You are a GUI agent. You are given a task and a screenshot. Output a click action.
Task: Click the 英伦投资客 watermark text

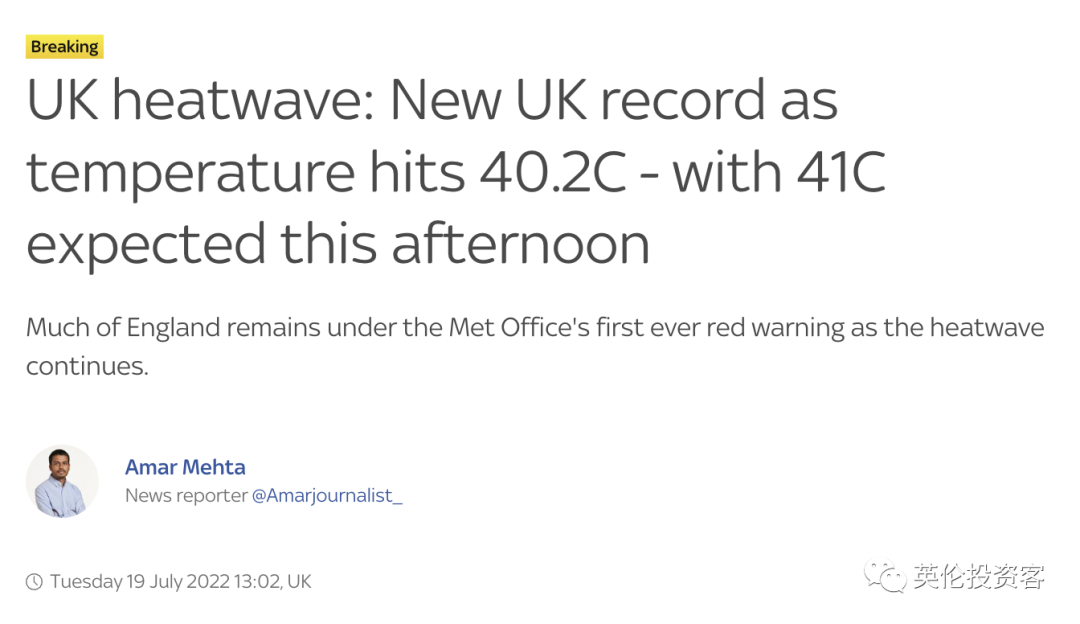click(x=979, y=577)
